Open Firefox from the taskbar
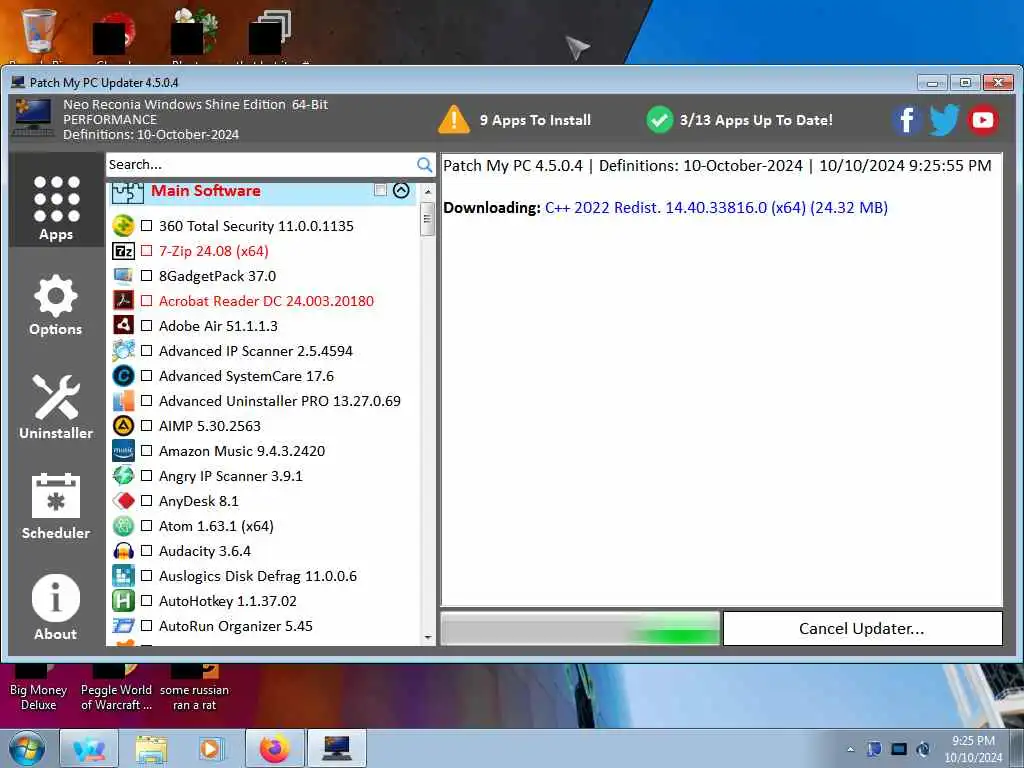Image resolution: width=1024 pixels, height=768 pixels. click(275, 748)
